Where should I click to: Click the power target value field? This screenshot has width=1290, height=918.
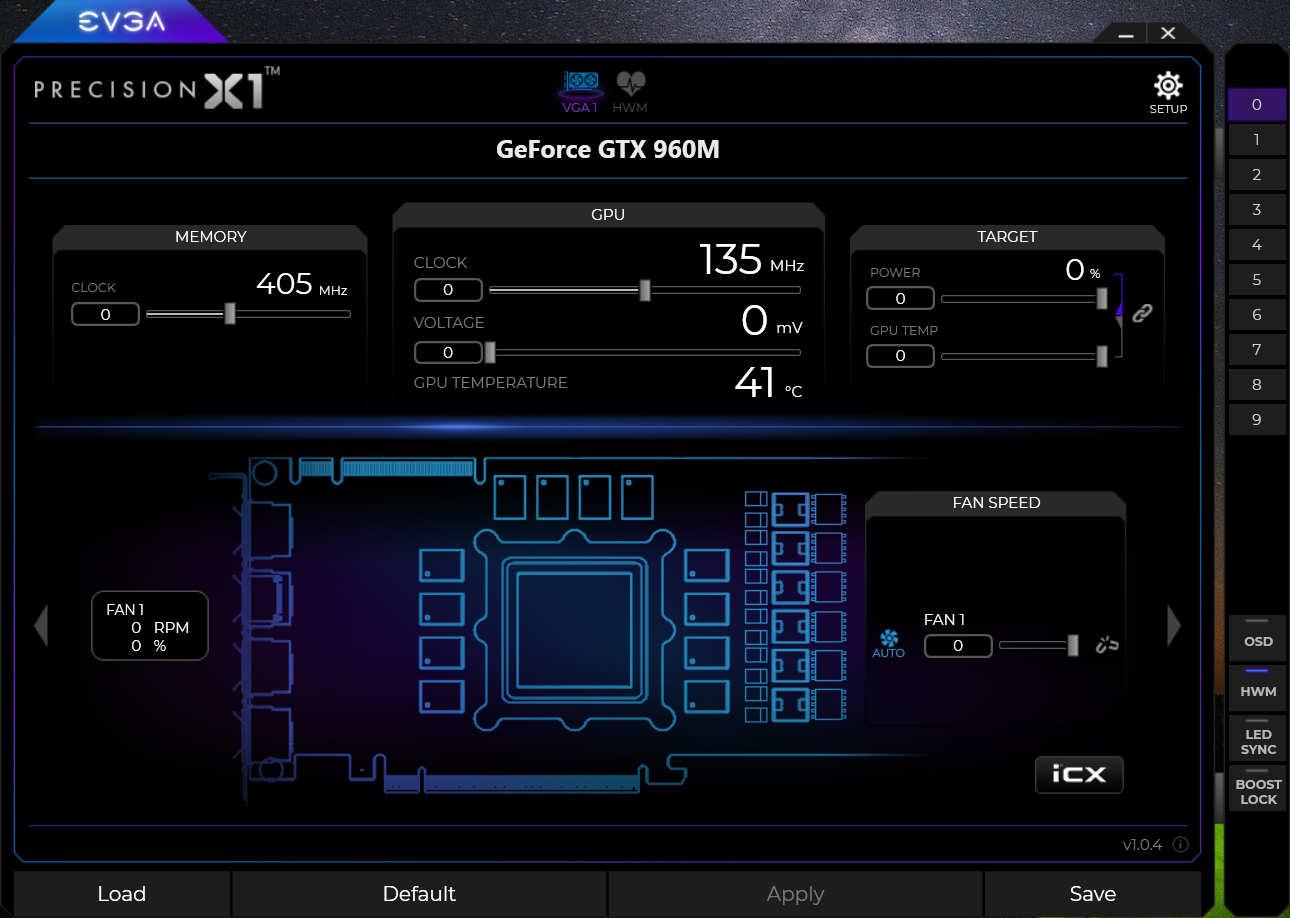point(900,298)
